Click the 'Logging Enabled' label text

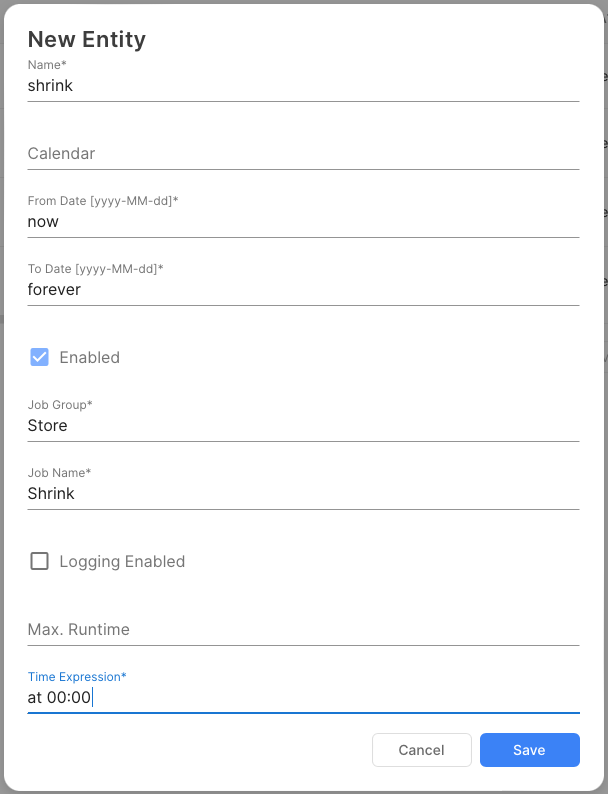122,562
